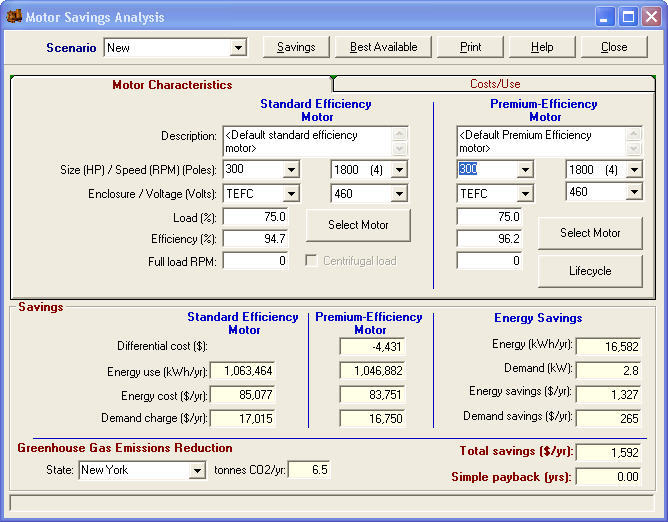The image size is (668, 522).
Task: Click the Print button
Action: (x=470, y=47)
